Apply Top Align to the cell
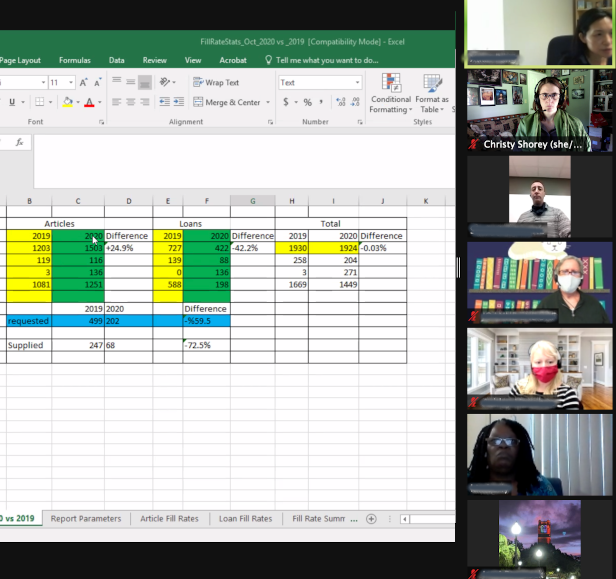This screenshot has height=579, width=616. (x=117, y=81)
